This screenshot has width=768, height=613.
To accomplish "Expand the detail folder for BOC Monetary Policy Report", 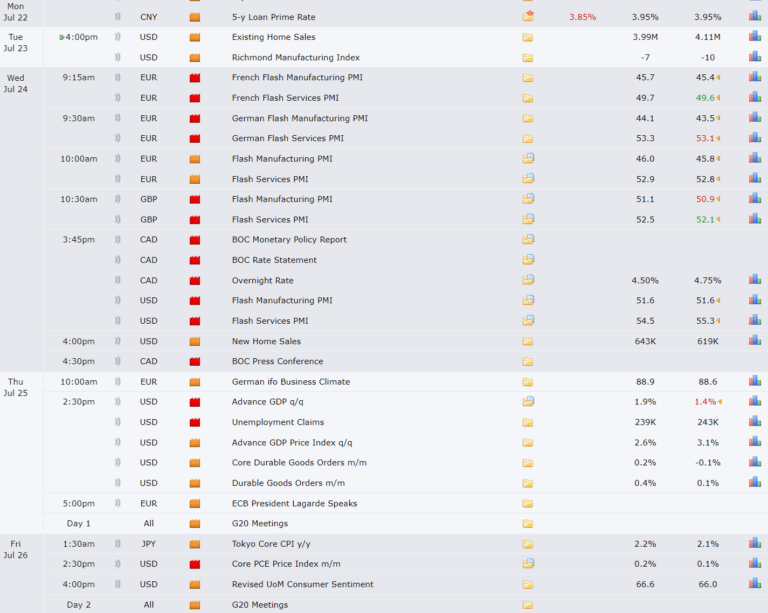I will pyautogui.click(x=527, y=240).
